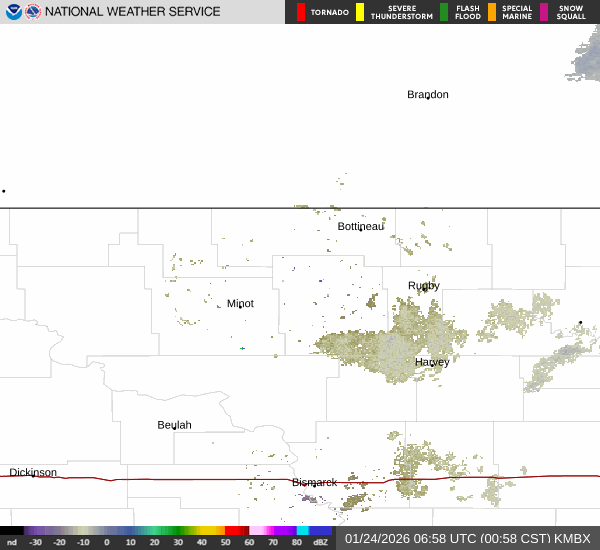Select the orange Special Marine swatch
Screen dimensions: 600x550
[491, 12]
